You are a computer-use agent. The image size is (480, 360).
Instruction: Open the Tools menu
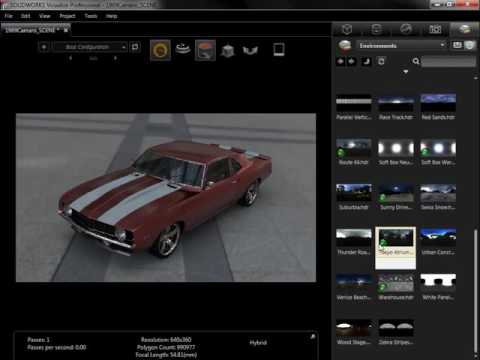tap(91, 16)
